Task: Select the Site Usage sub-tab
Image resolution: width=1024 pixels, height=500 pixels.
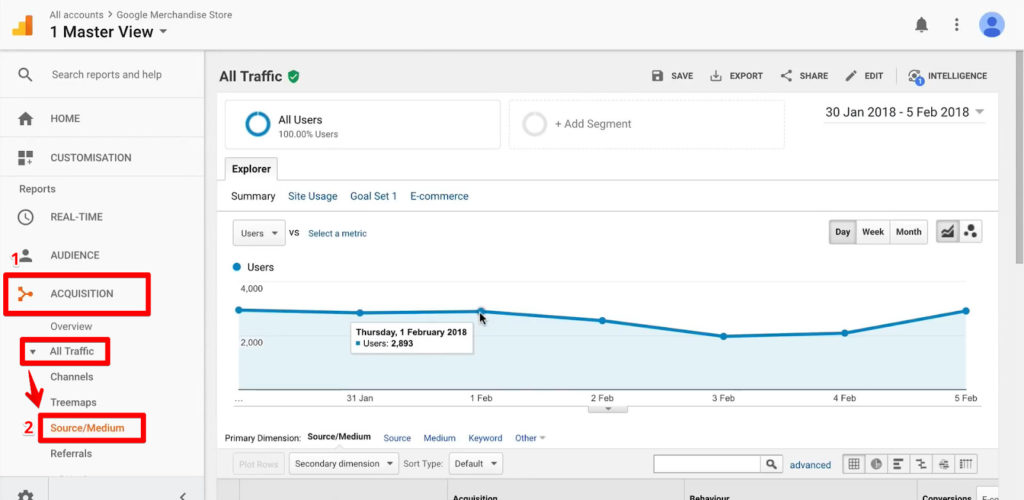Action: (313, 196)
